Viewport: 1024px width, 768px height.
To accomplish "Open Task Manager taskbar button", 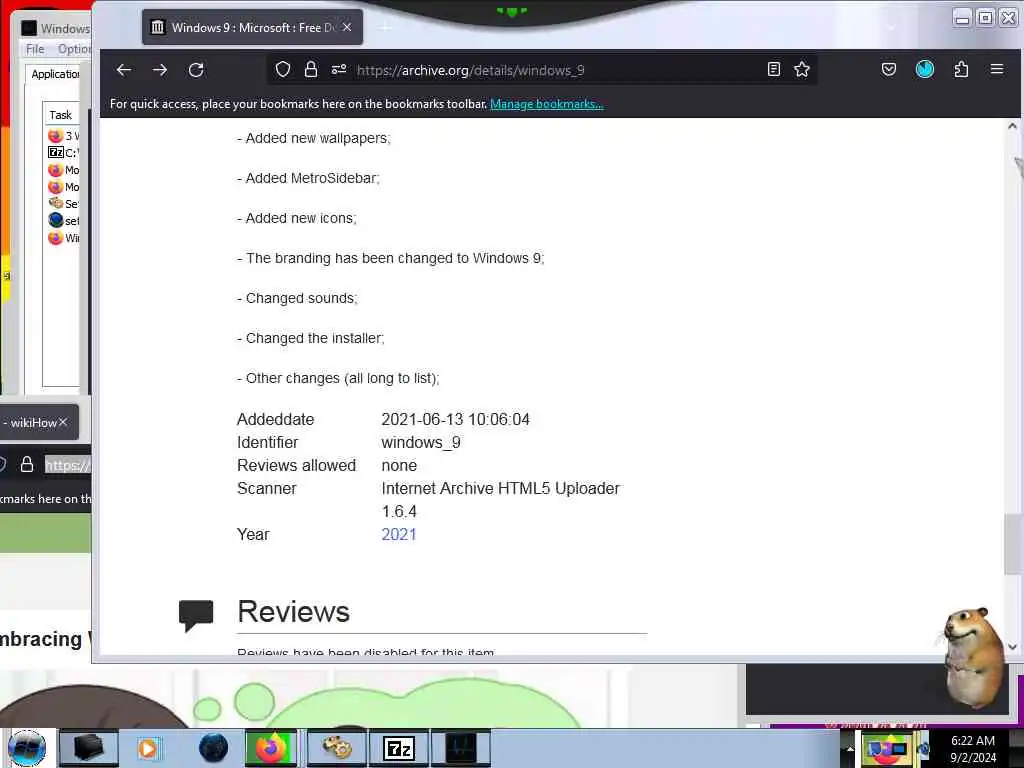I will point(460,748).
